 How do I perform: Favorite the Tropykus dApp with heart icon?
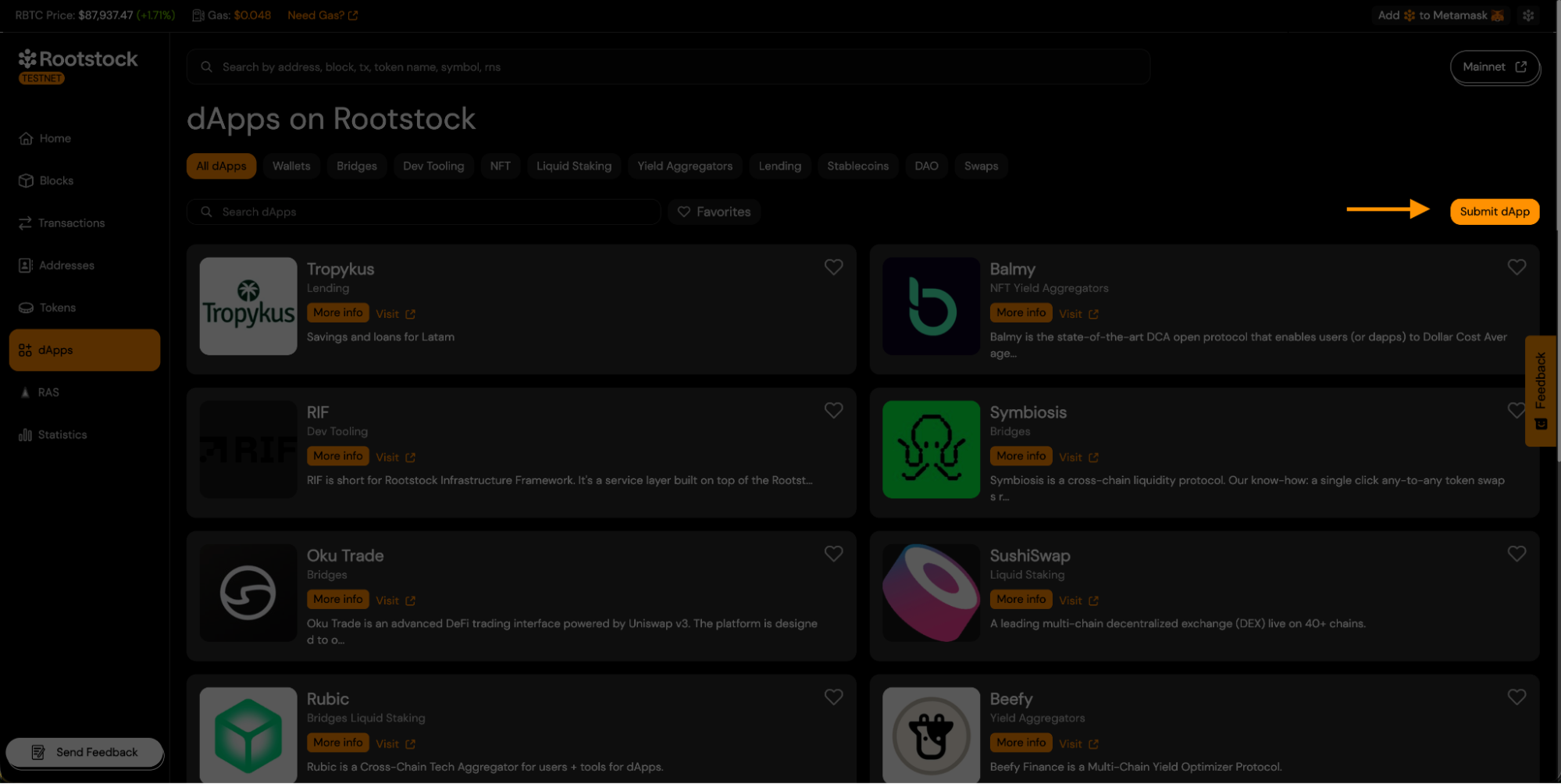coord(833,267)
